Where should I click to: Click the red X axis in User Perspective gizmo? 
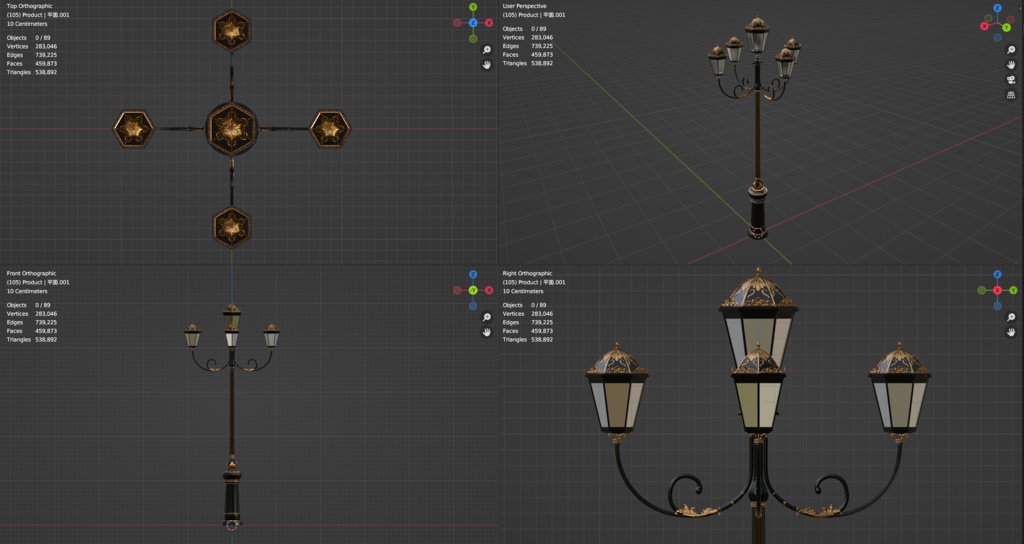tap(985, 27)
